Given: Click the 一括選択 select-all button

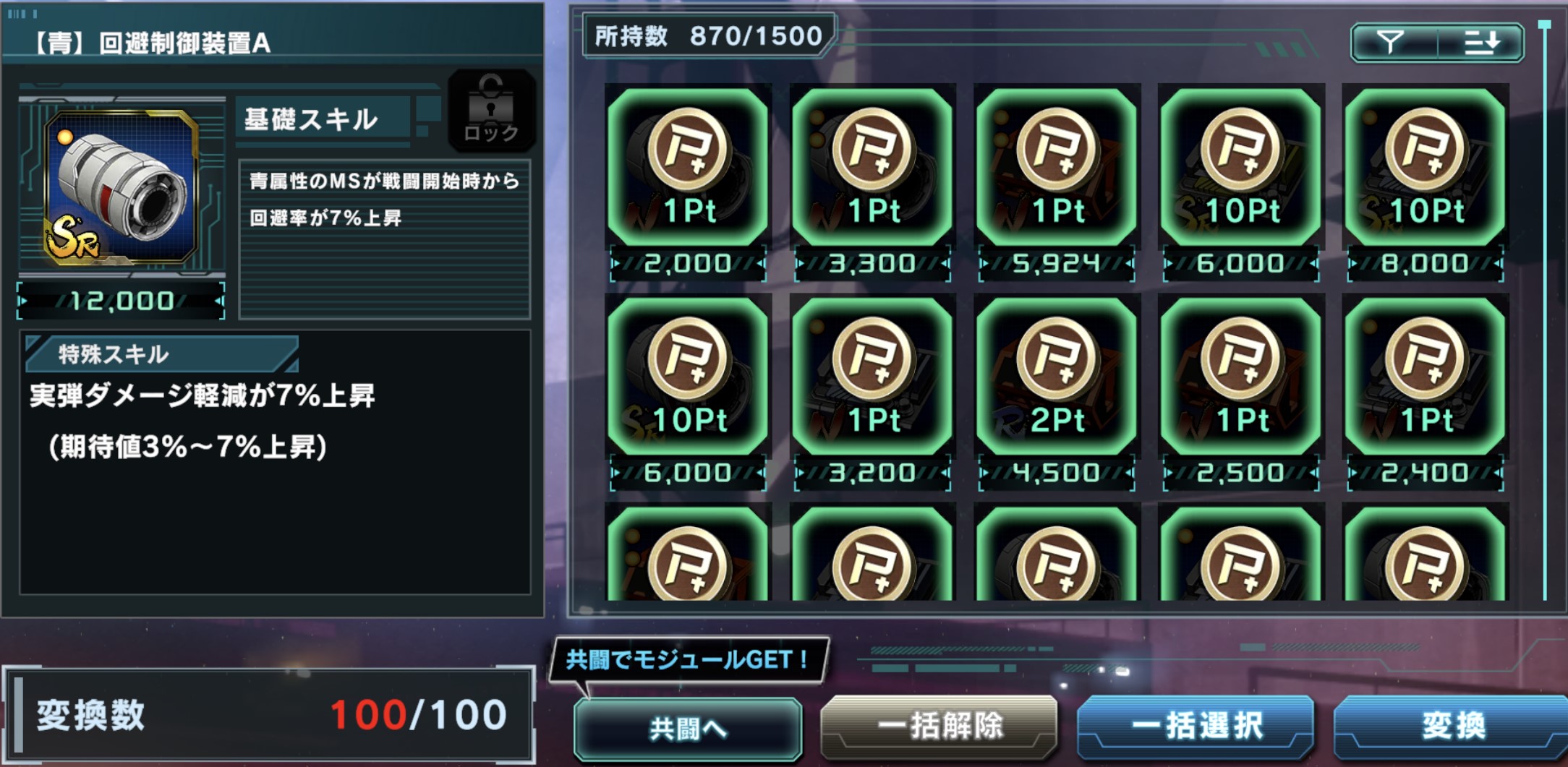Looking at the screenshot, I should pyautogui.click(x=1196, y=727).
